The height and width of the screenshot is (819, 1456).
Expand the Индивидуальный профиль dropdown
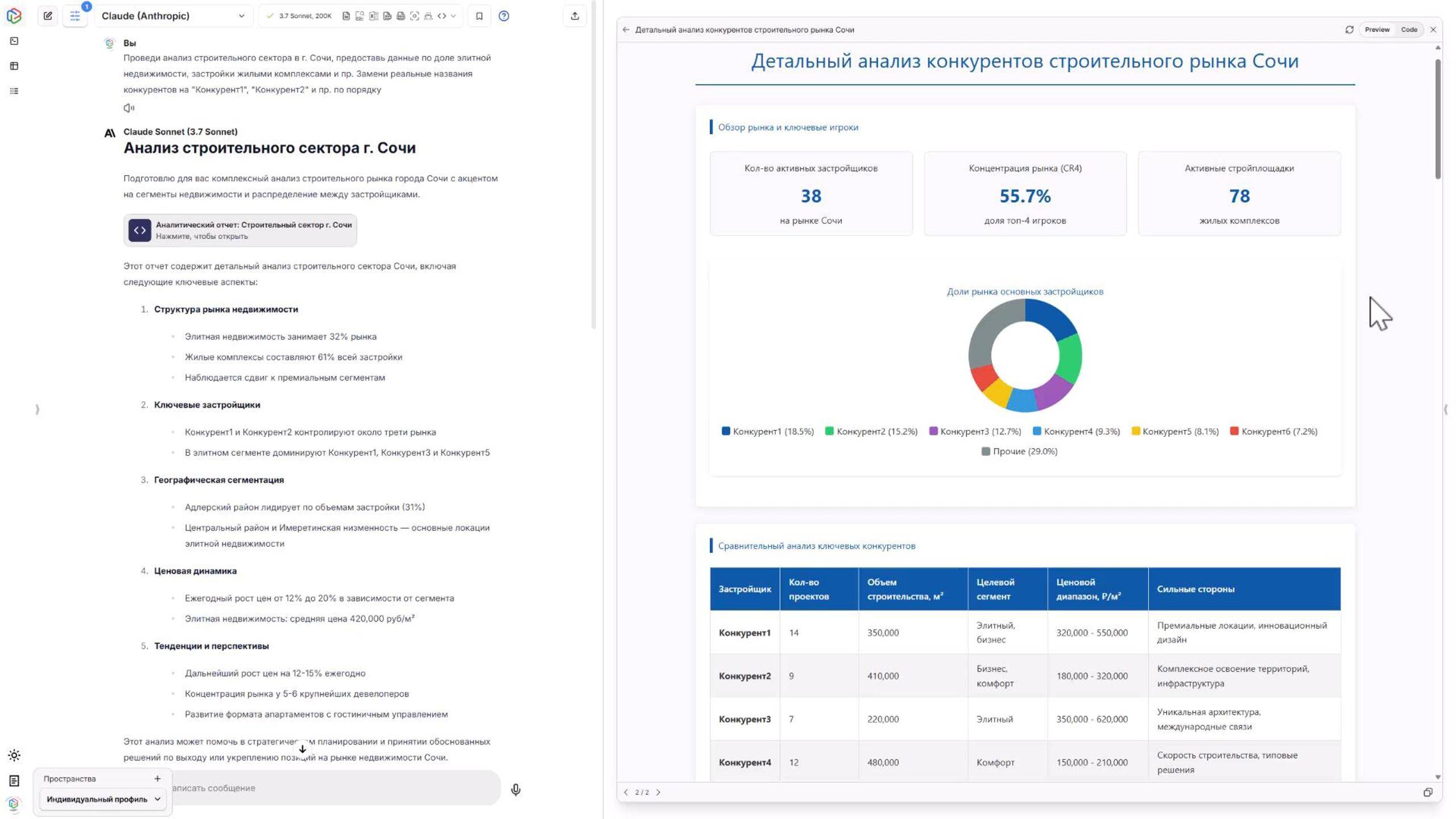pyautogui.click(x=102, y=799)
